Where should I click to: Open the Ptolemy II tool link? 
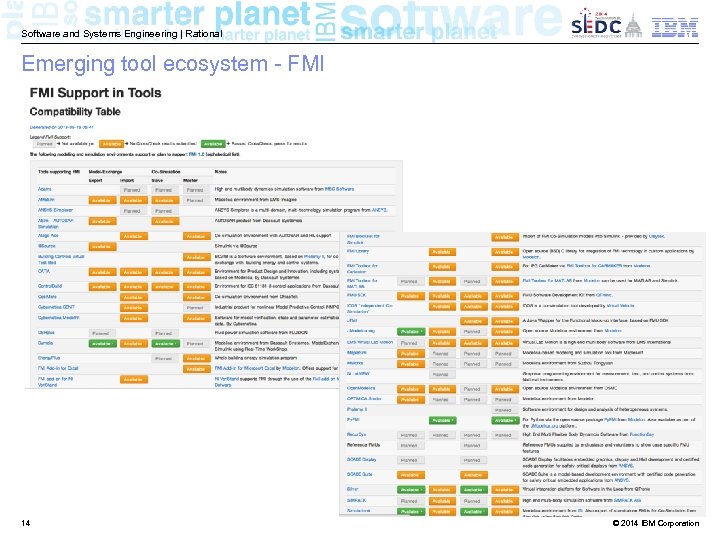[357, 409]
